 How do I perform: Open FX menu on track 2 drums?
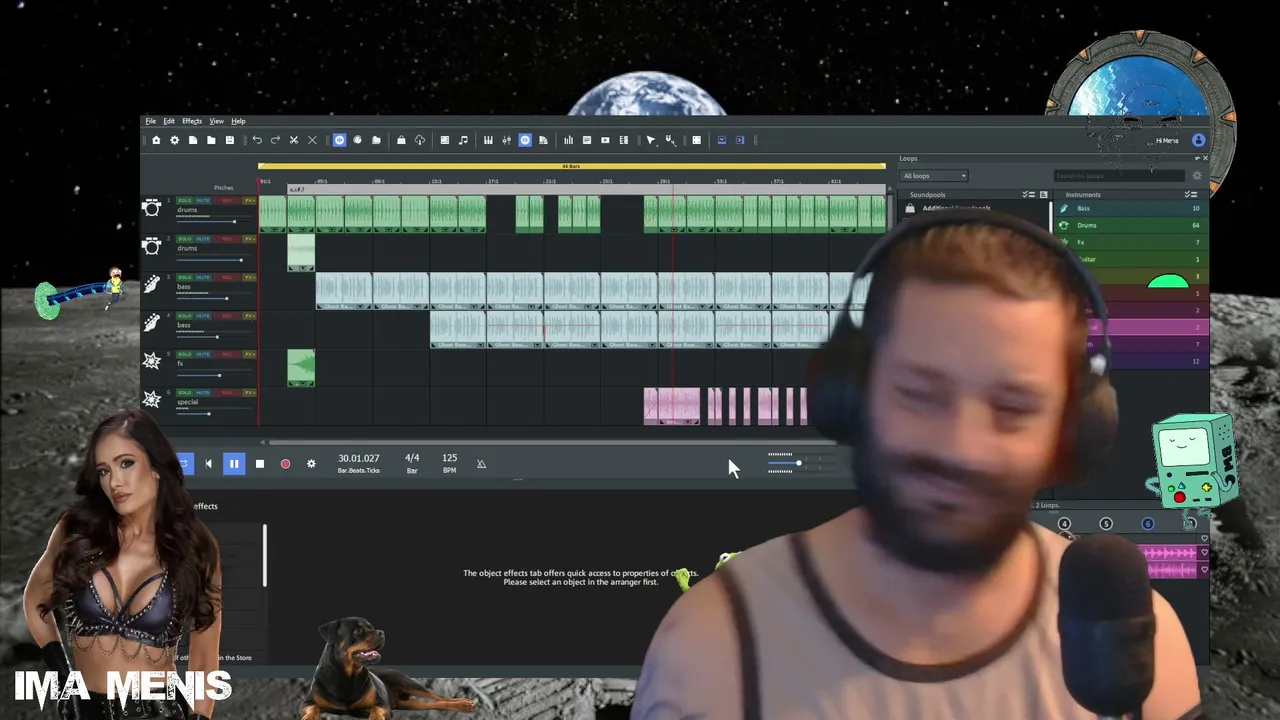(x=250, y=239)
